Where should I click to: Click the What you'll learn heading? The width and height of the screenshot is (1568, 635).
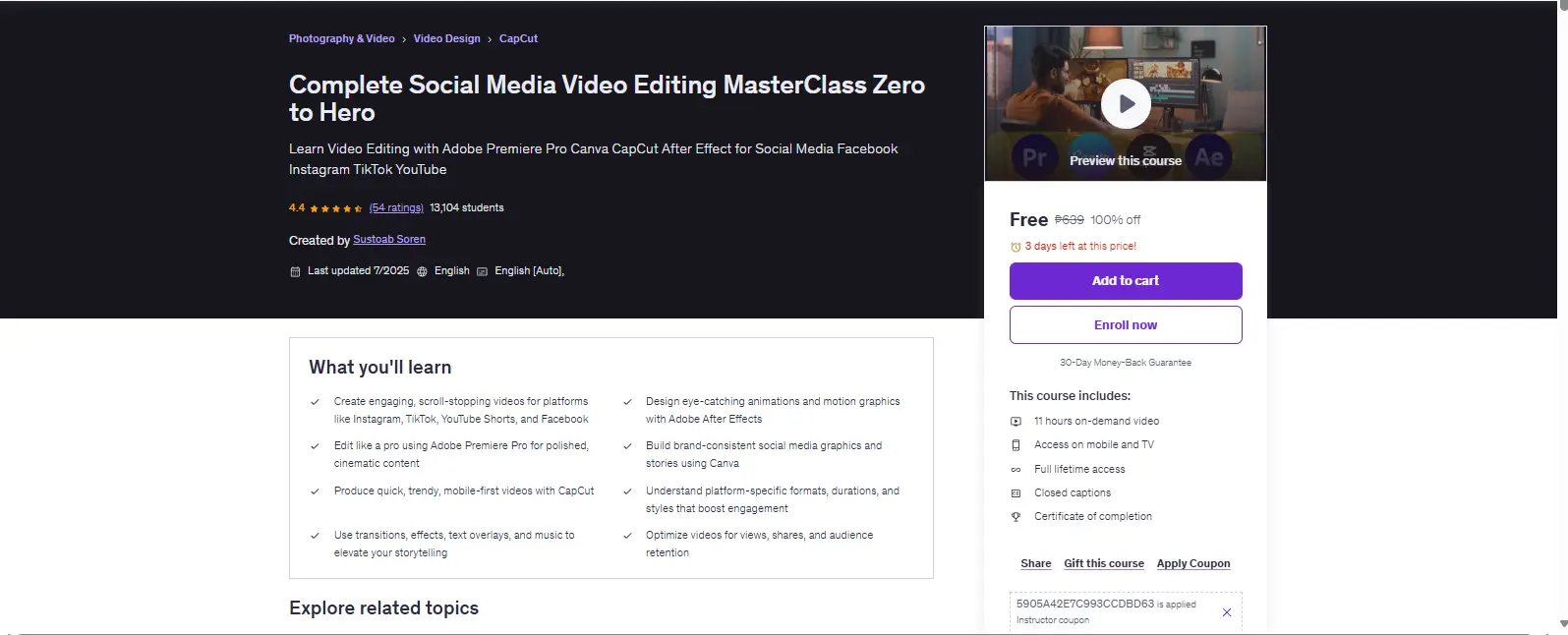(380, 368)
